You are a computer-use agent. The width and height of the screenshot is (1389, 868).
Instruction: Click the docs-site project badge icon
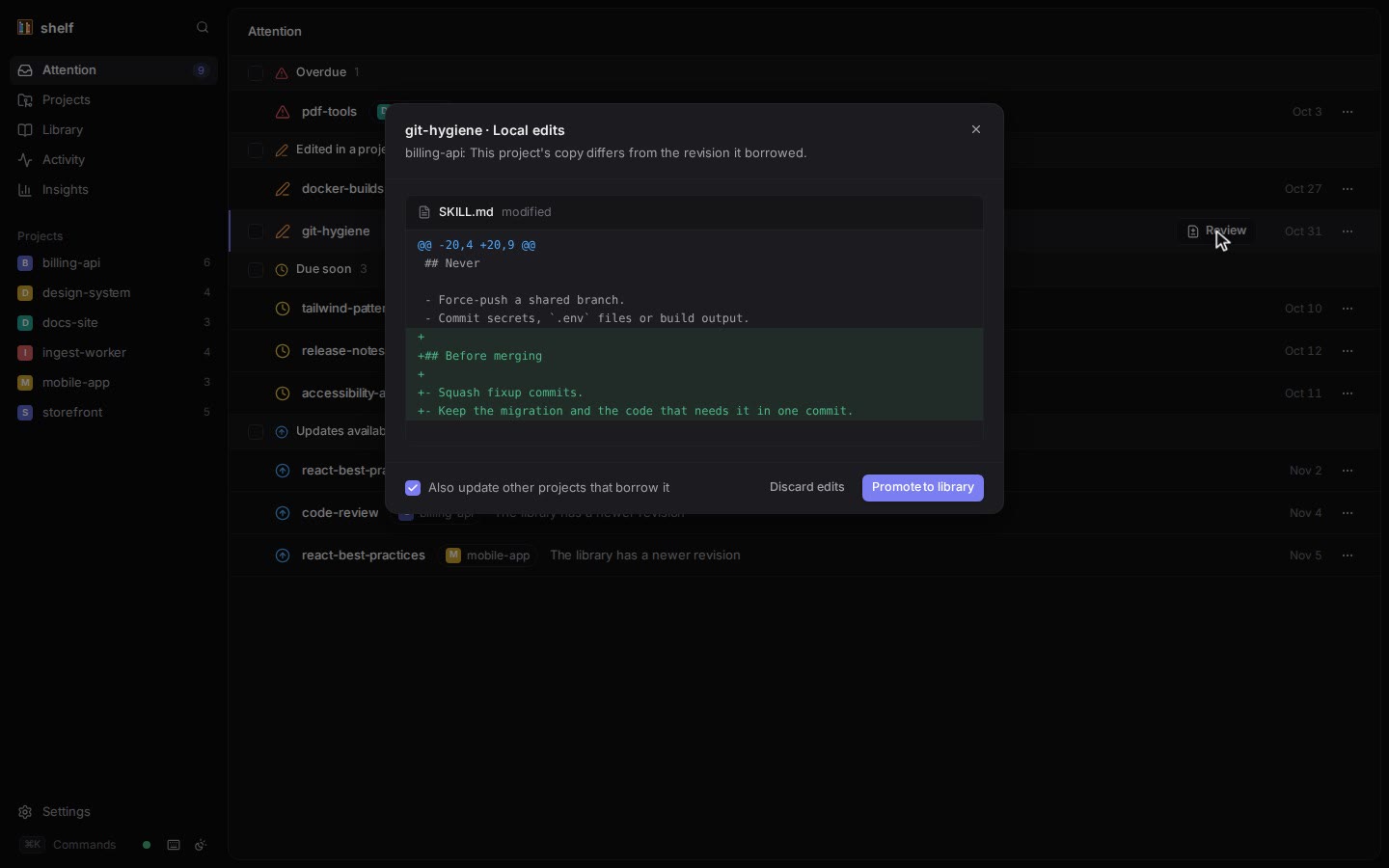(25, 323)
